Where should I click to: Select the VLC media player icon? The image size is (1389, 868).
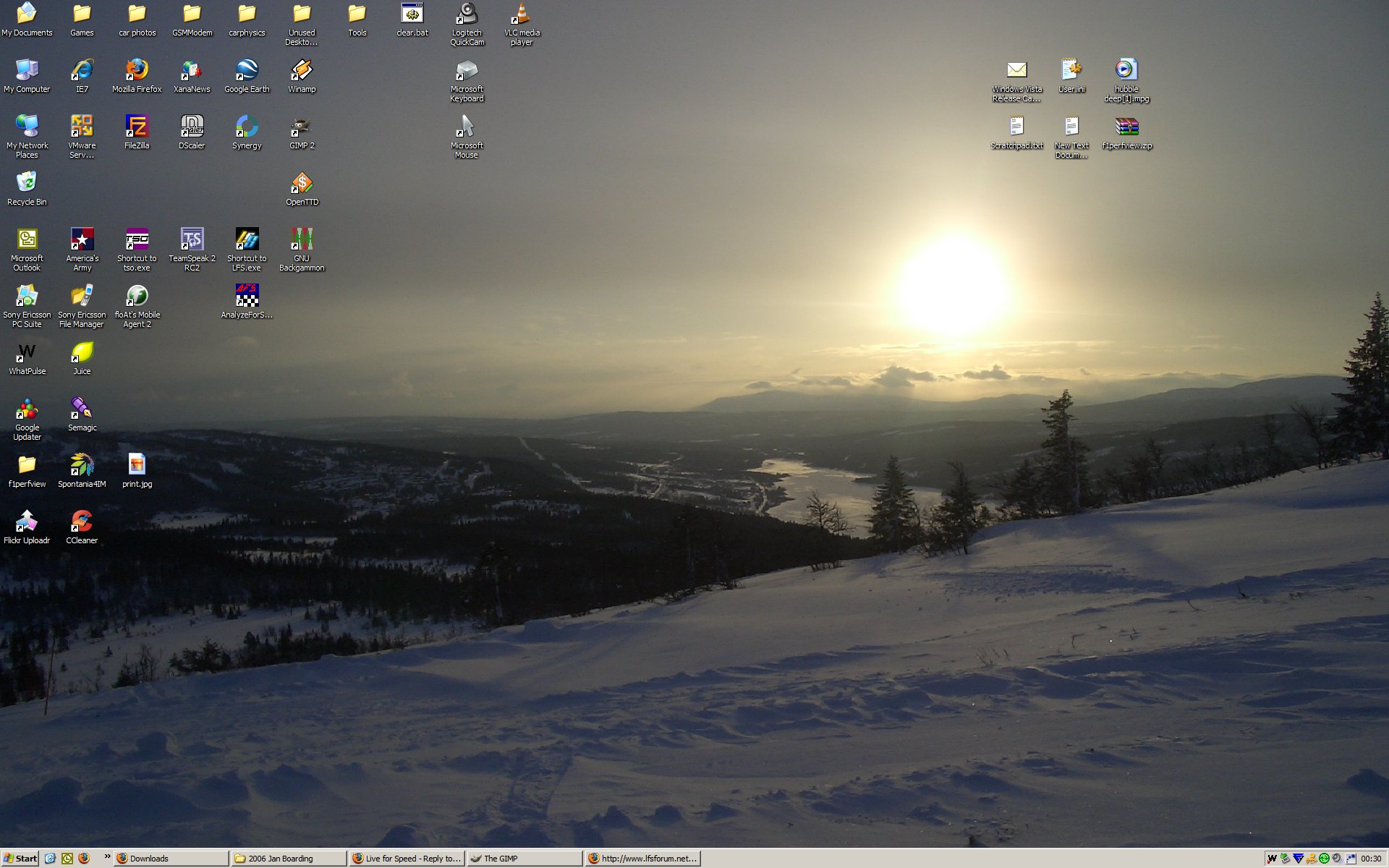(522, 14)
